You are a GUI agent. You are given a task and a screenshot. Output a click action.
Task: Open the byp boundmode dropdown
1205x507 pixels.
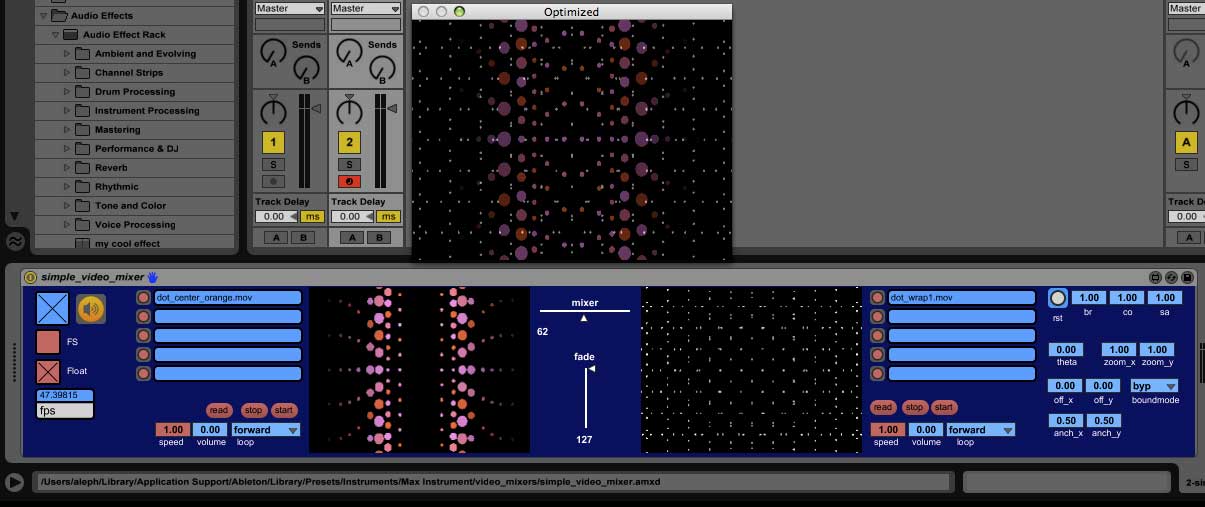1154,386
